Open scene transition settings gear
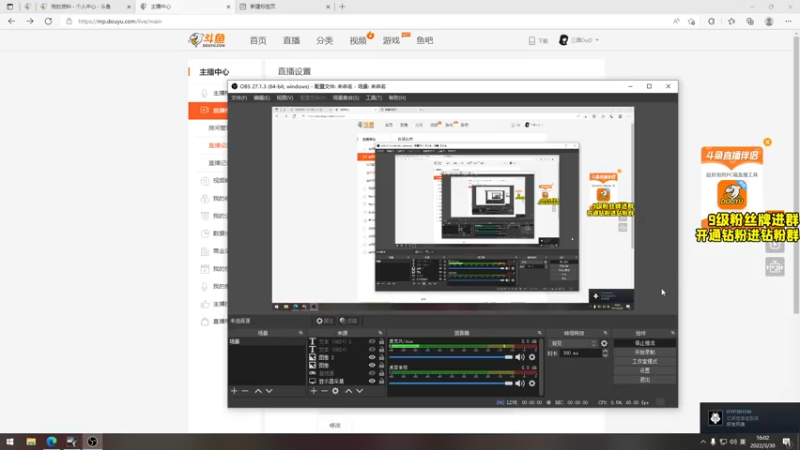Image resolution: width=800 pixels, height=450 pixels. point(604,343)
